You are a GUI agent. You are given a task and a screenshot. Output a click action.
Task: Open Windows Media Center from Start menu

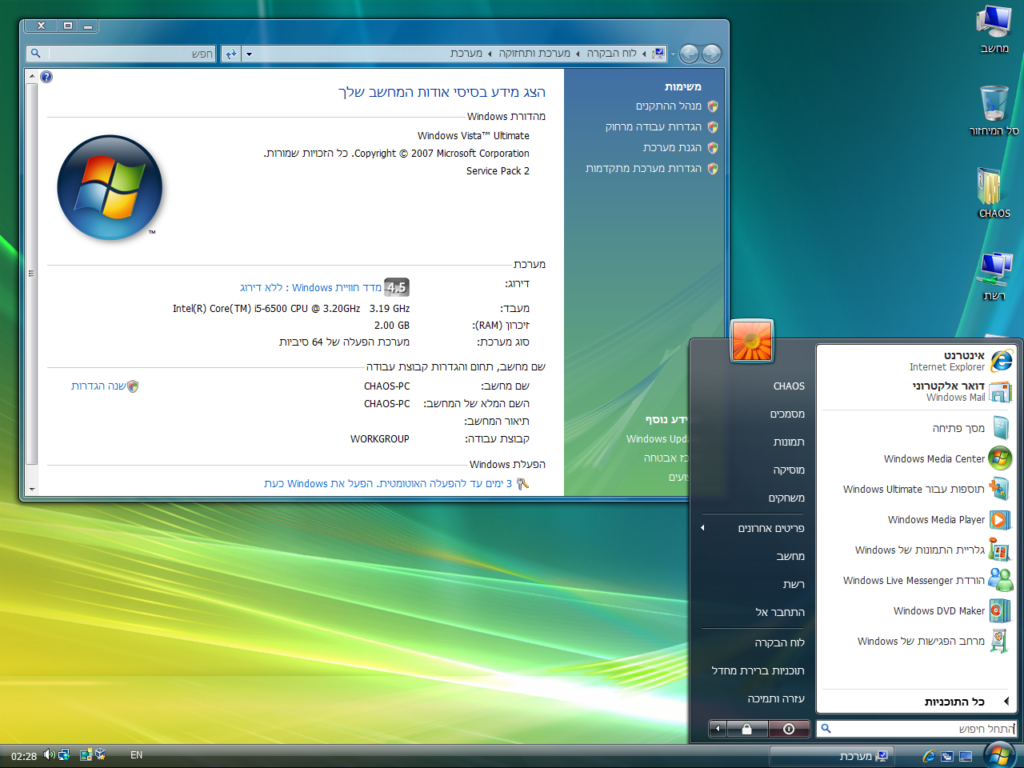click(x=916, y=458)
